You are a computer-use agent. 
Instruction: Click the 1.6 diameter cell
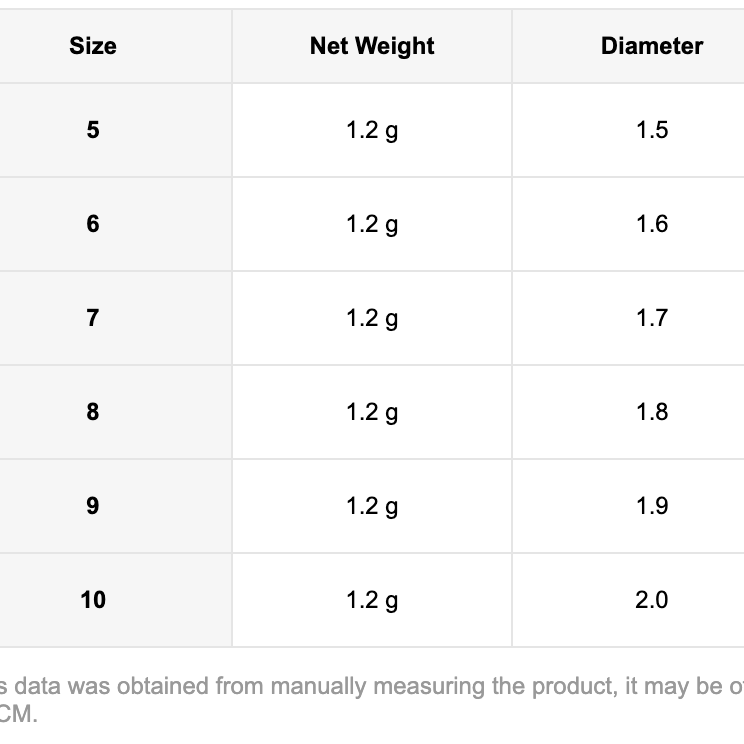[x=651, y=224]
